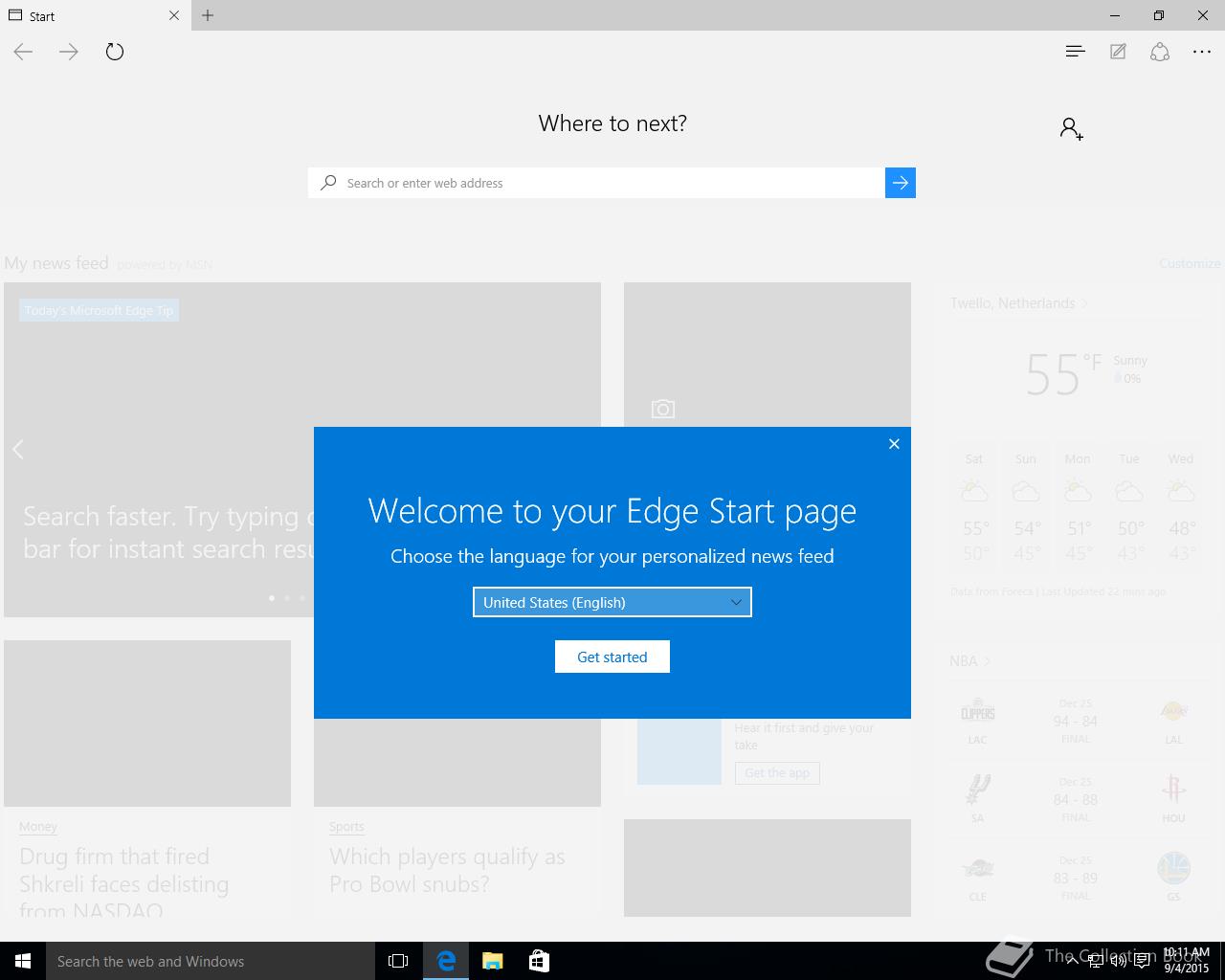Open the language dropdown United States (English)
Screen dimensions: 1225x980
tap(612, 602)
